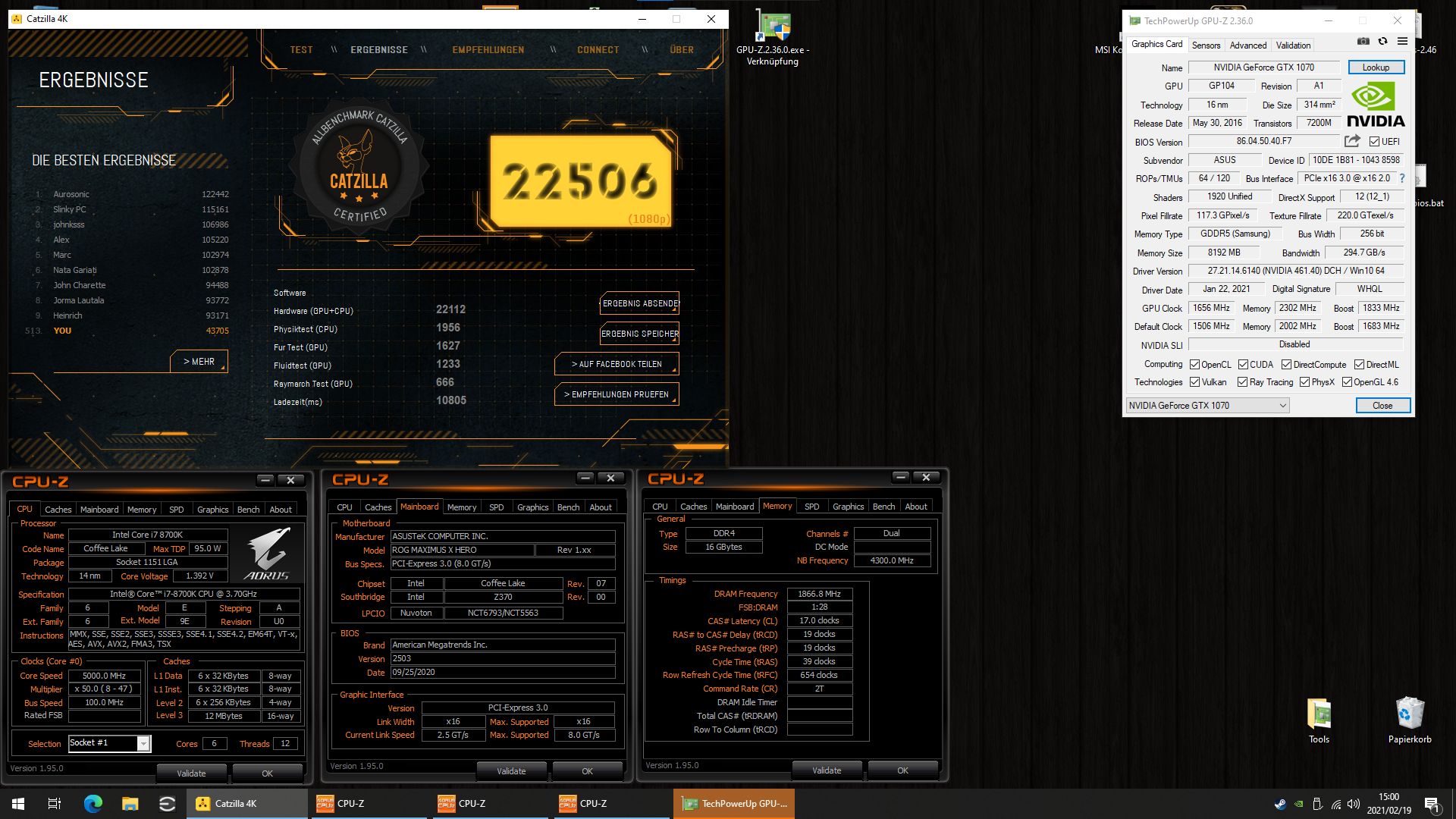
Task: Click the Driver Version field in GPU-Z
Action: [1295, 271]
